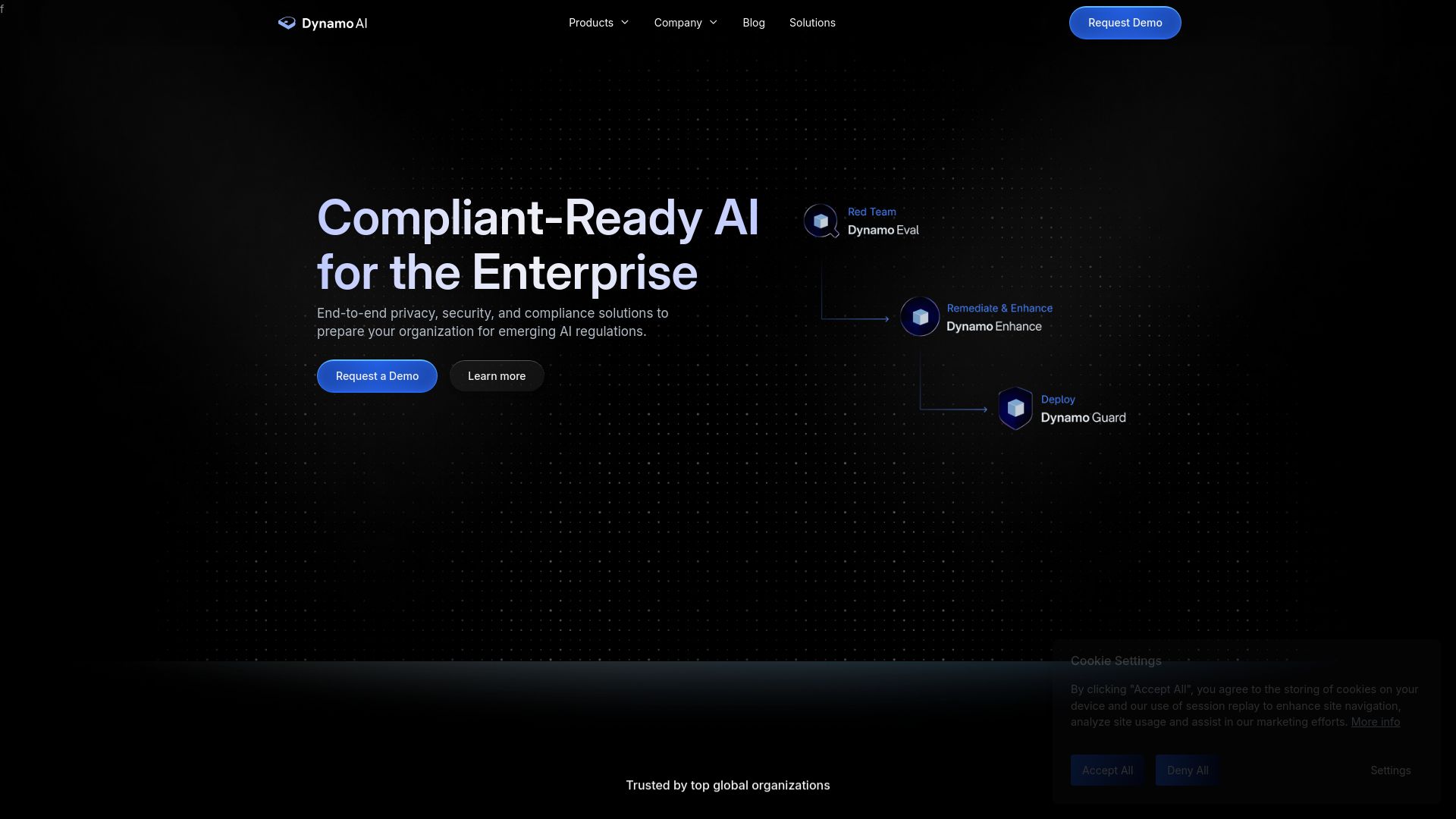Click the Dynamo Guard shield icon
The width and height of the screenshot is (1456, 819).
(1015, 409)
